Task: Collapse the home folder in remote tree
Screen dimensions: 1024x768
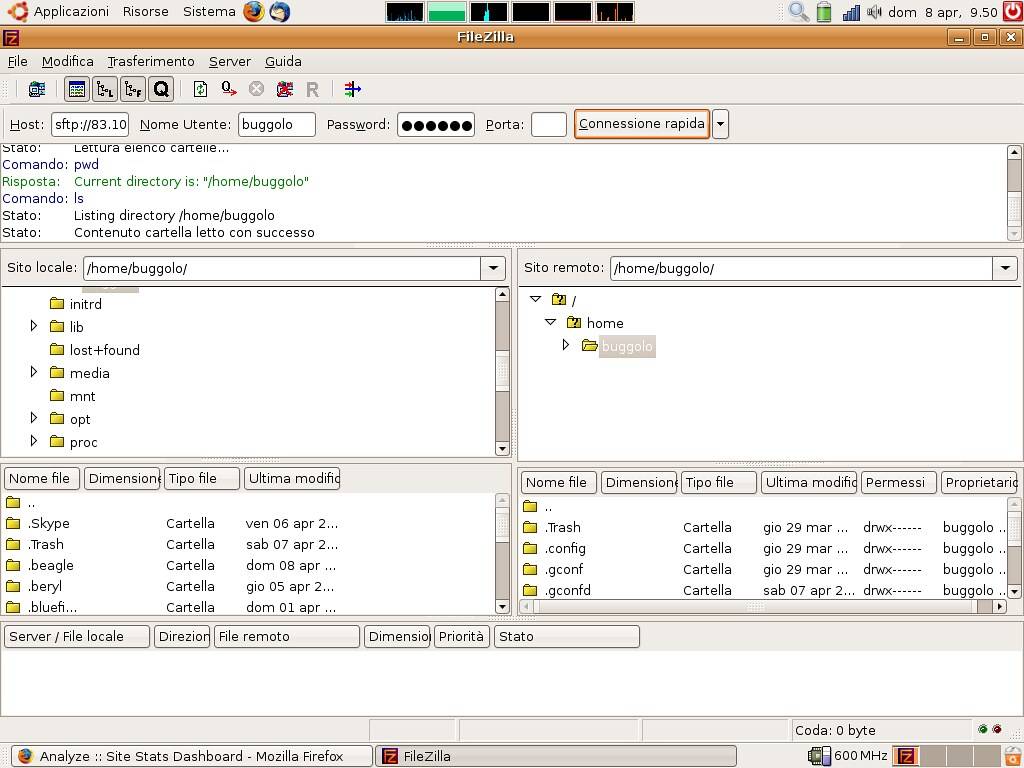Action: pos(550,322)
